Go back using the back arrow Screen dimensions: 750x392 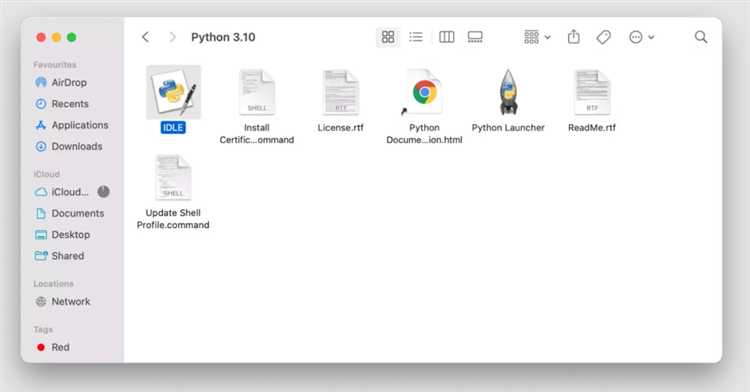(145, 37)
